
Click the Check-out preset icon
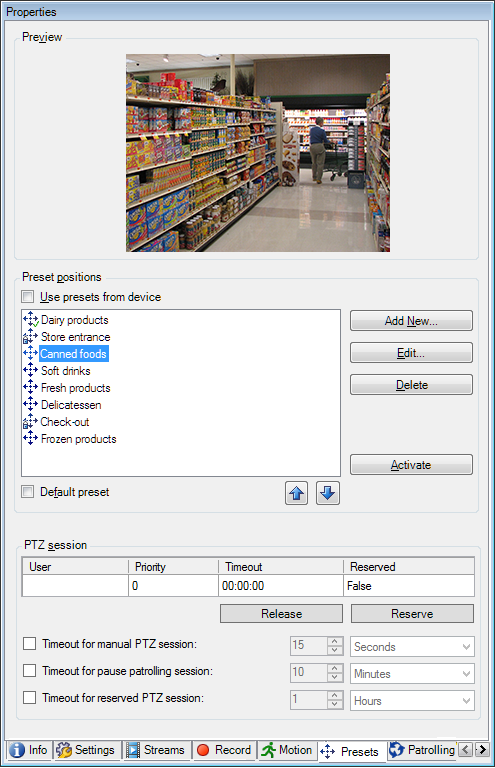30,422
